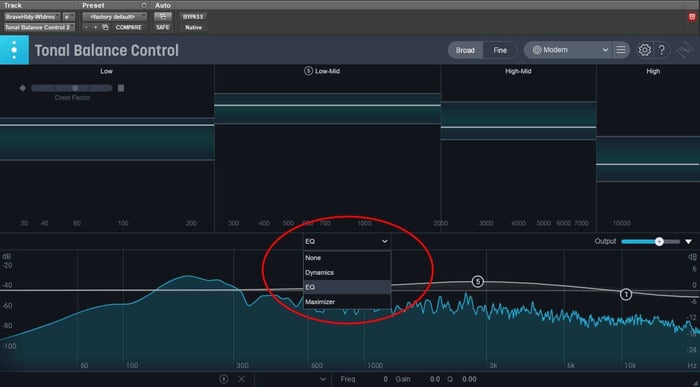Open help with the question mark icon
This screenshot has width=700, height=387.
(x=662, y=50)
